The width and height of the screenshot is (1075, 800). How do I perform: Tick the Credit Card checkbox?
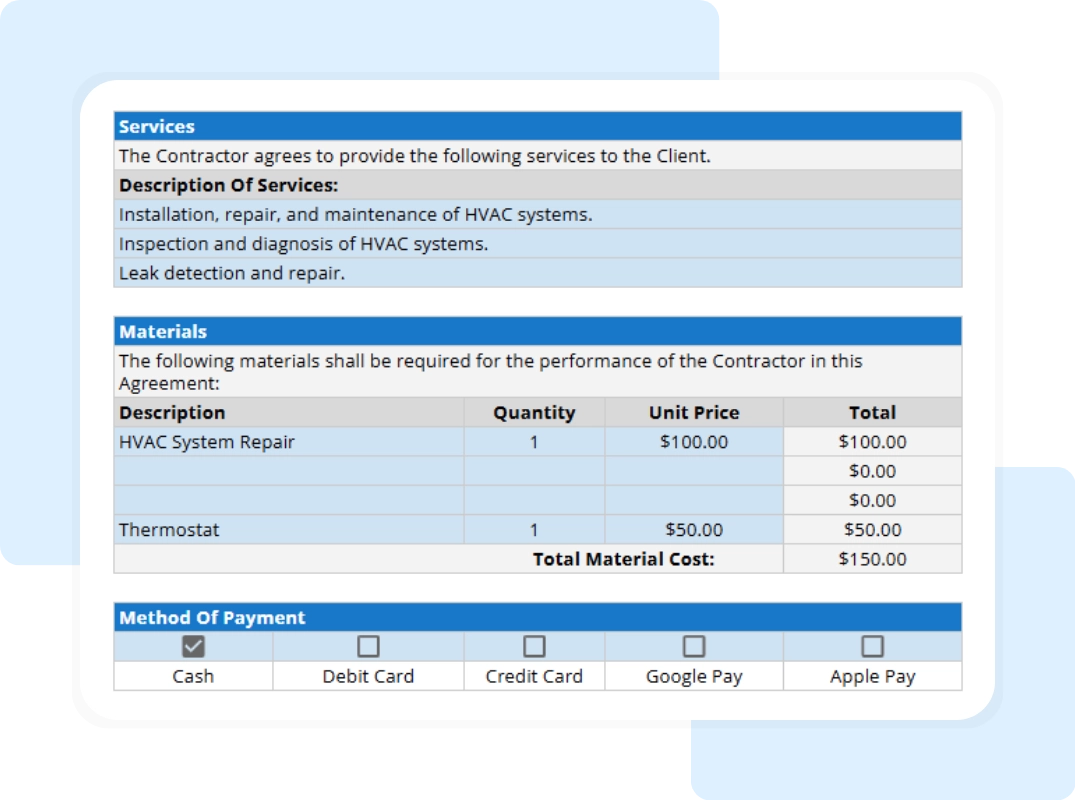coord(534,646)
